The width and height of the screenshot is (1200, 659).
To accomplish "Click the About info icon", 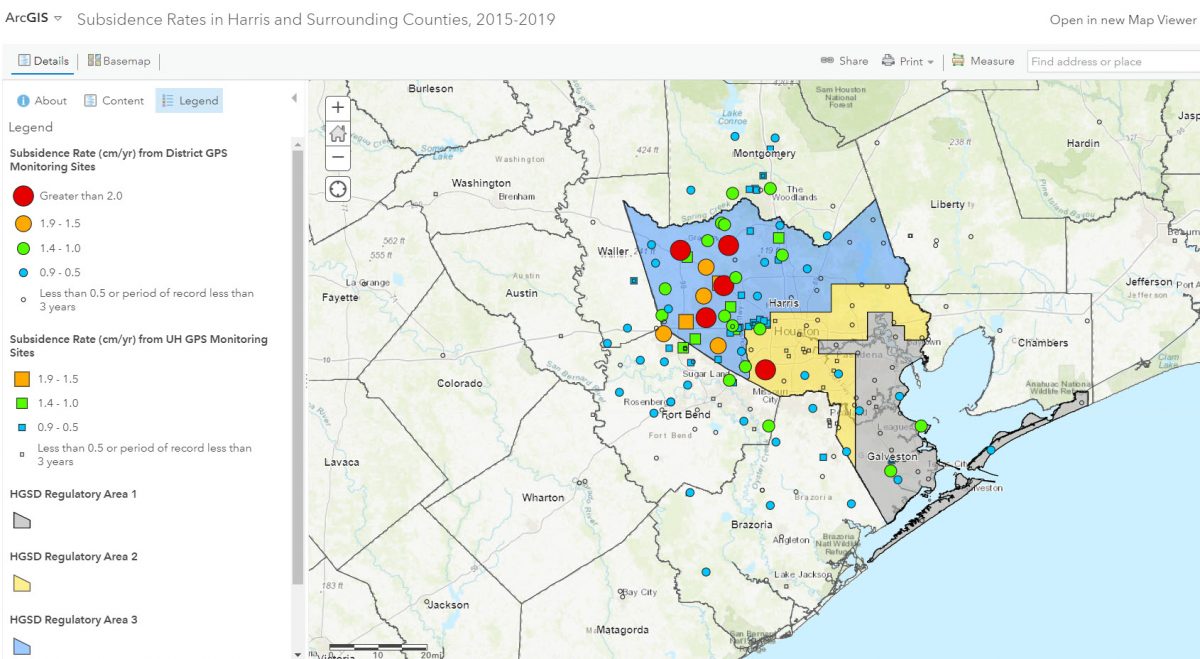I will [21, 100].
